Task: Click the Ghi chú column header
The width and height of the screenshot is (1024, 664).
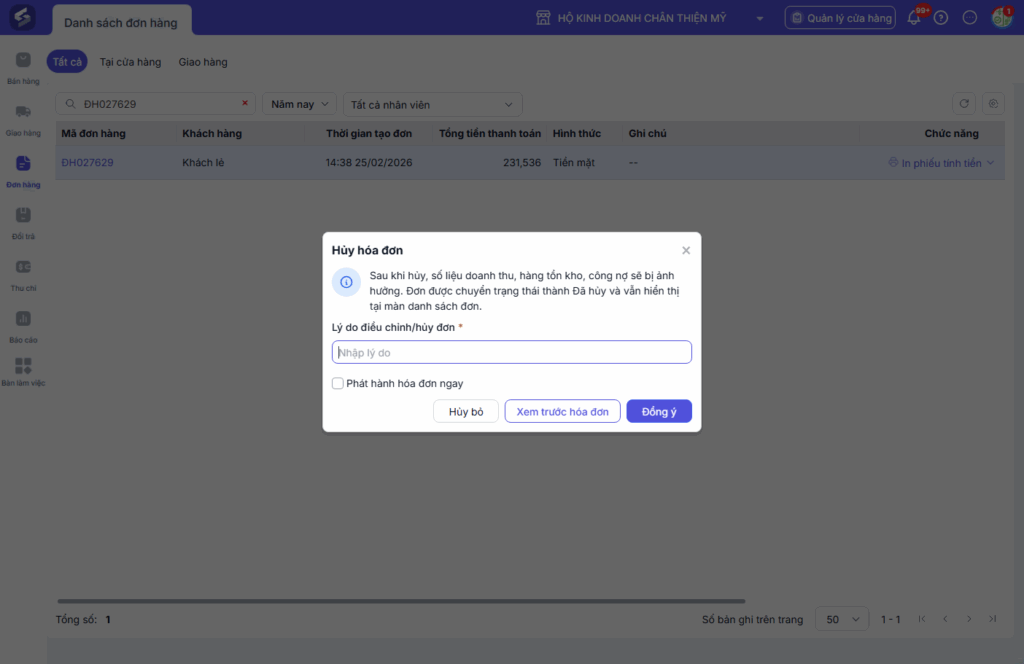Action: coord(647,133)
